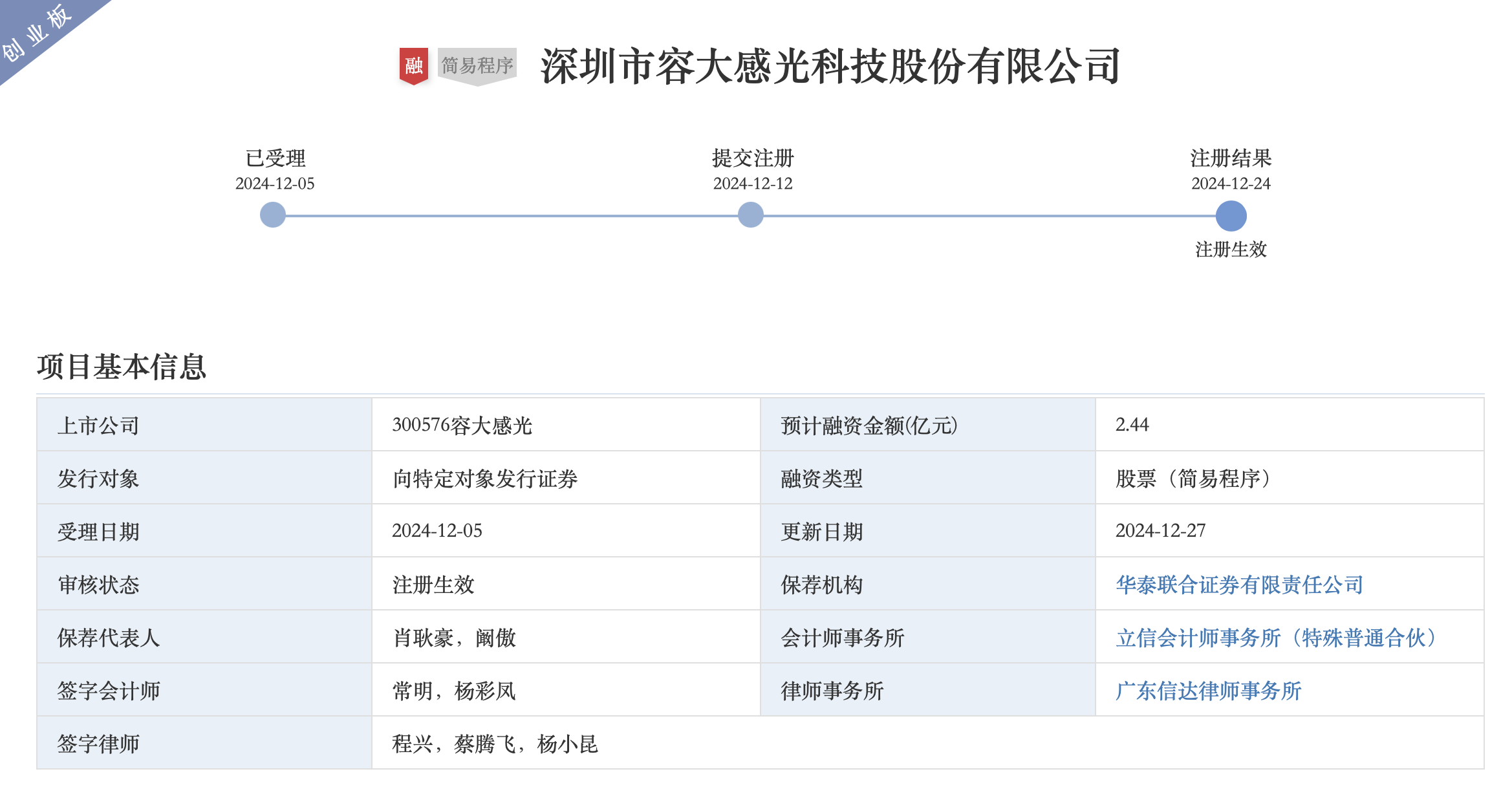Viewport: 1512px width, 798px height.
Task: Click 注册生效 text below timeline
Action: [1231, 249]
